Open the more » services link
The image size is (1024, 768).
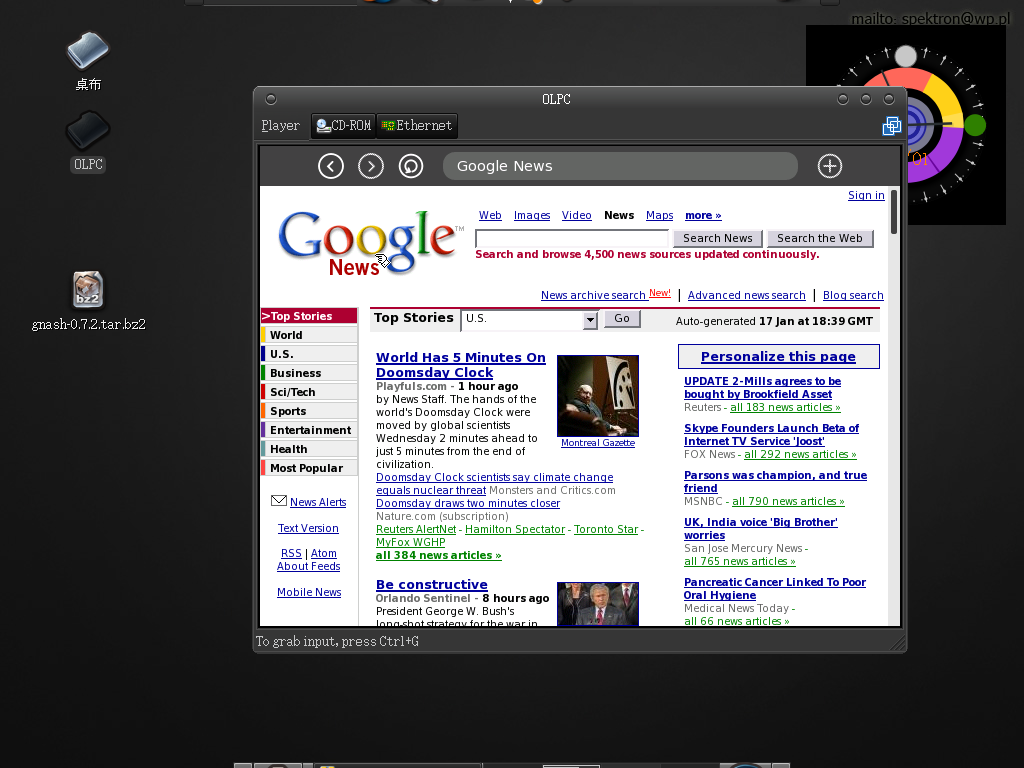coord(703,216)
